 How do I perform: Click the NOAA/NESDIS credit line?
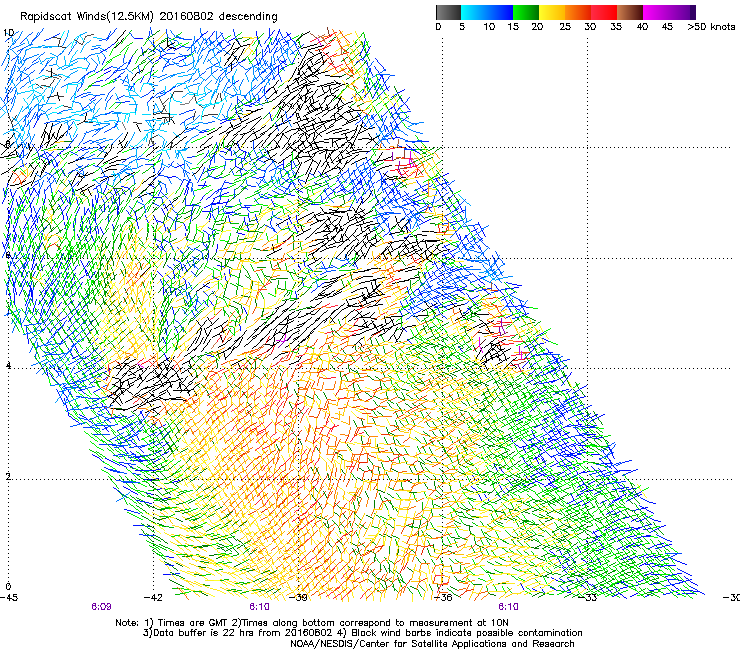click(432, 644)
